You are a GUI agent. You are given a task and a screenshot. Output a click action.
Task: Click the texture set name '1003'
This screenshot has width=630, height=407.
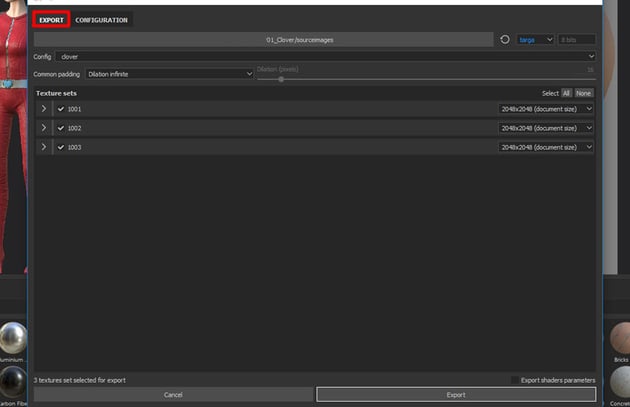(74, 147)
